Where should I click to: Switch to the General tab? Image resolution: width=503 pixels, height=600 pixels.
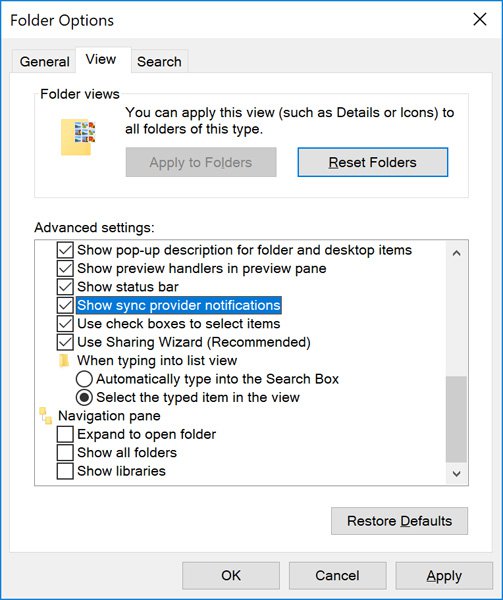pyautogui.click(x=44, y=61)
